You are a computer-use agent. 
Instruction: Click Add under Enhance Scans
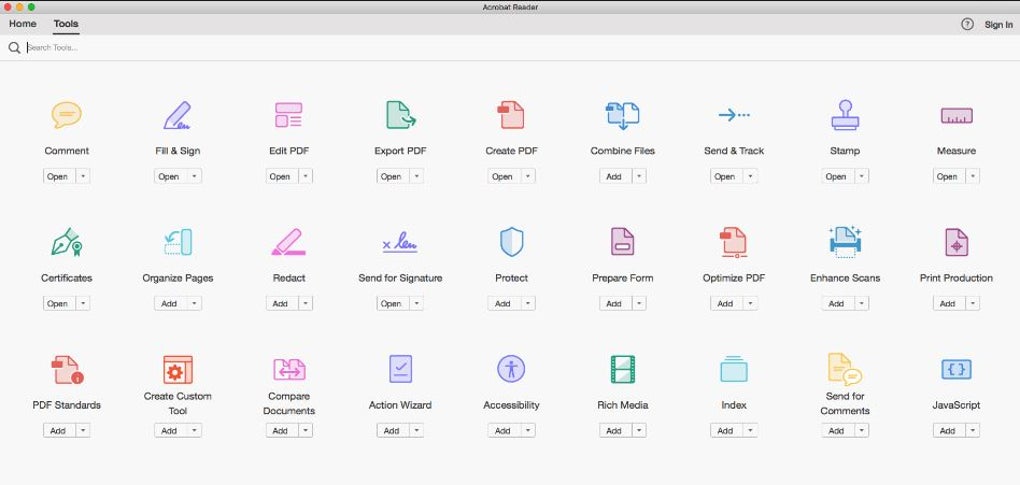pyautogui.click(x=837, y=304)
